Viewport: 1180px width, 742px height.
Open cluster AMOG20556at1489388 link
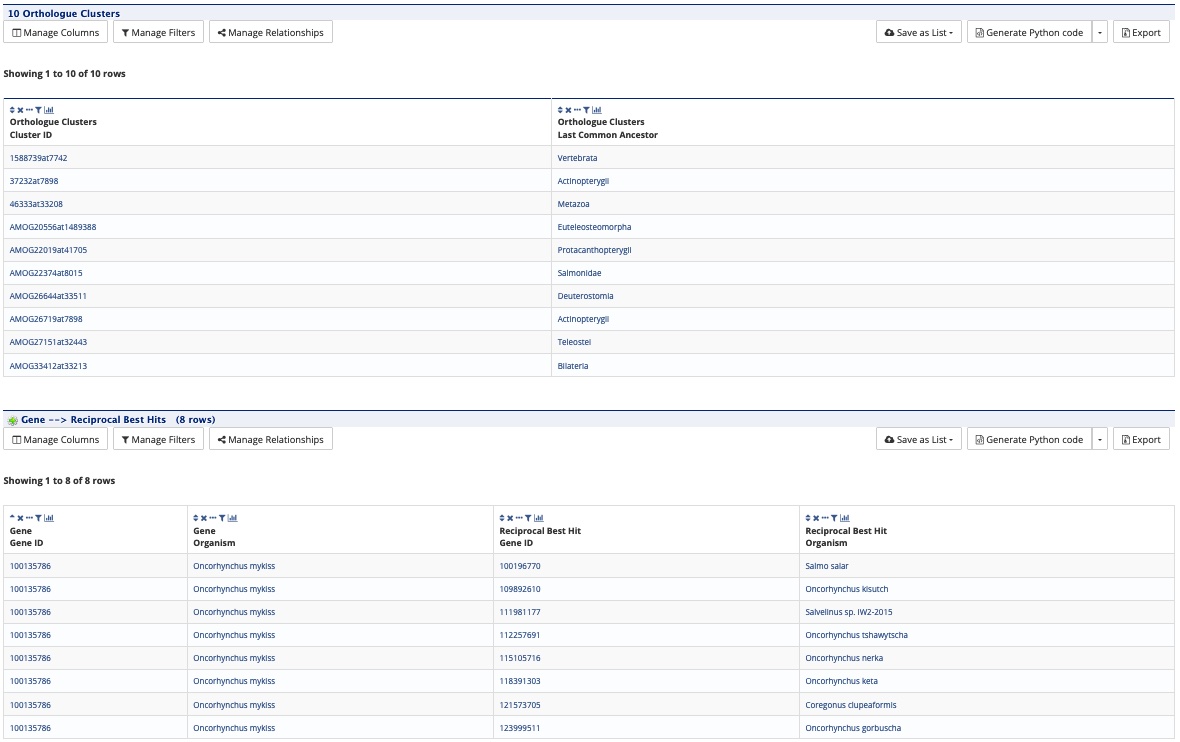click(x=53, y=227)
